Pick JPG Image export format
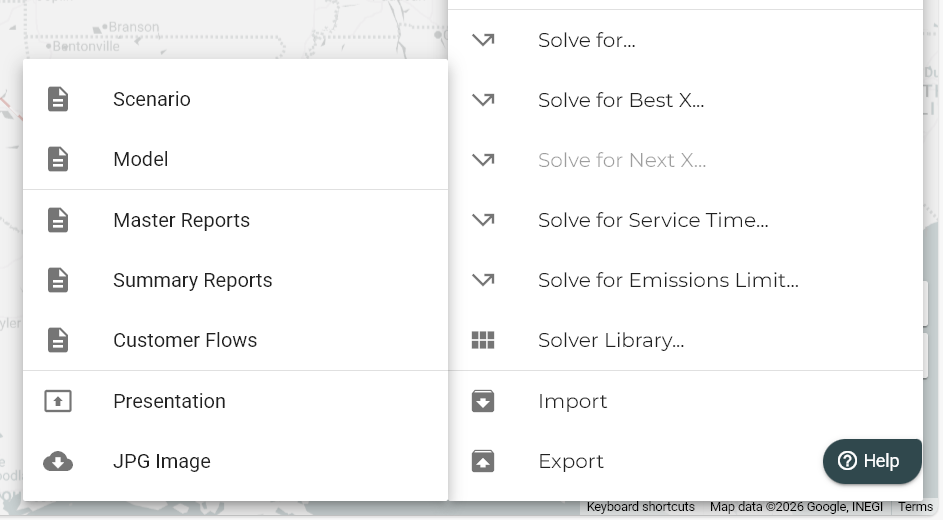This screenshot has width=943, height=520. coord(161,461)
